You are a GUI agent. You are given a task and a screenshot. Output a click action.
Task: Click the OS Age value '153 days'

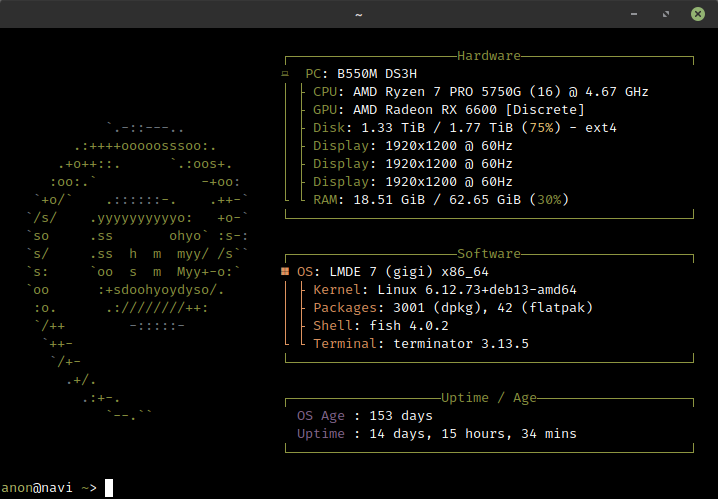(401, 416)
